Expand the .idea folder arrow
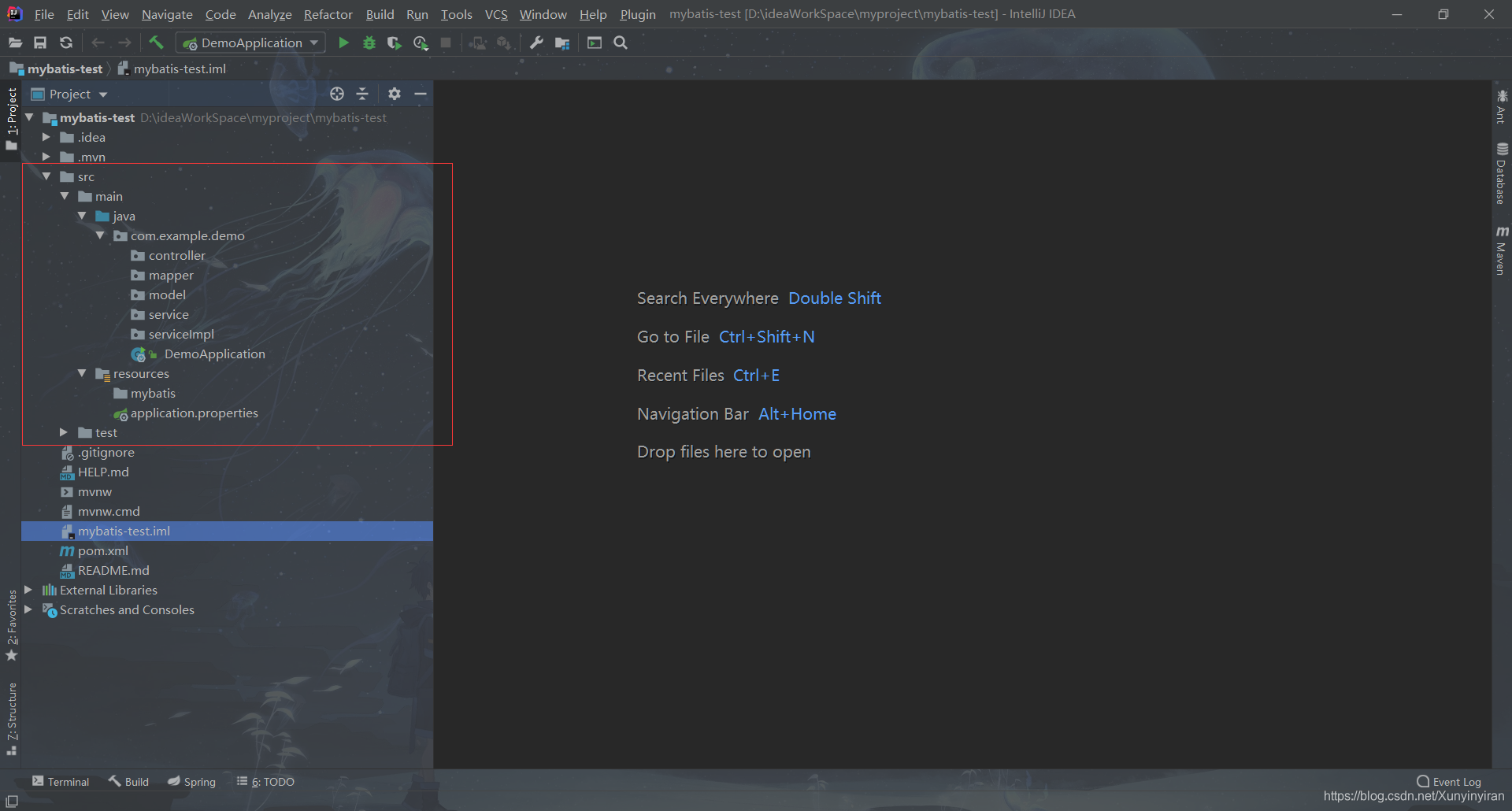Screen dimensions: 1512x811 pyautogui.click(x=46, y=137)
